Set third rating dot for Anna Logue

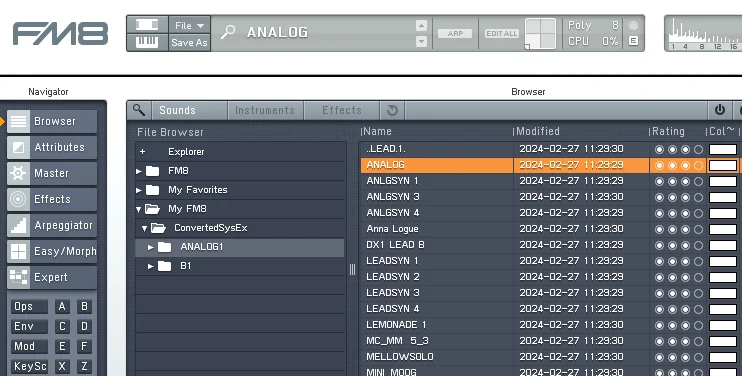click(x=685, y=229)
